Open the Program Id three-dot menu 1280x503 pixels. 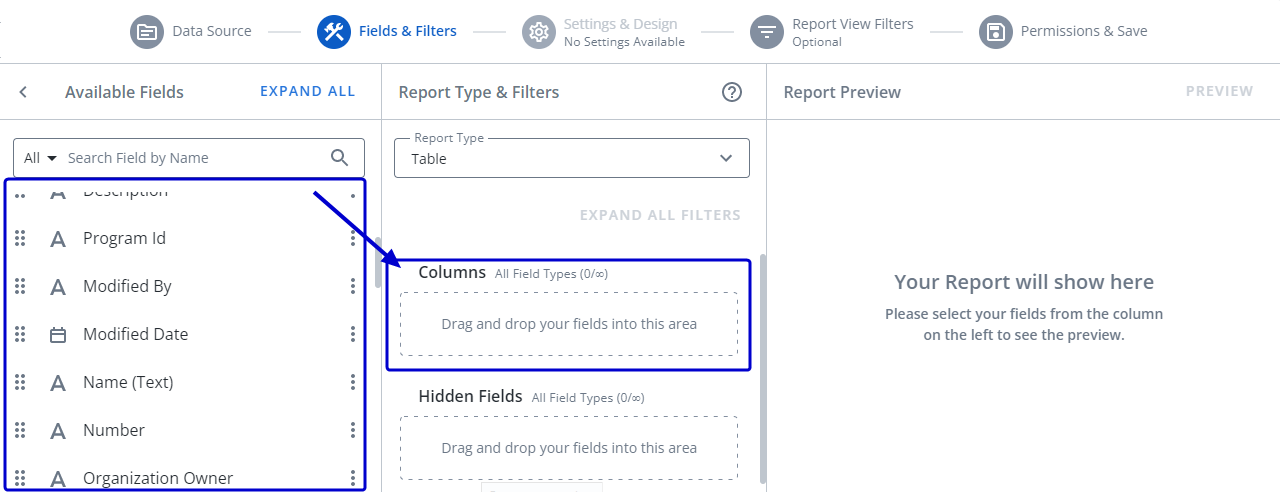click(353, 238)
